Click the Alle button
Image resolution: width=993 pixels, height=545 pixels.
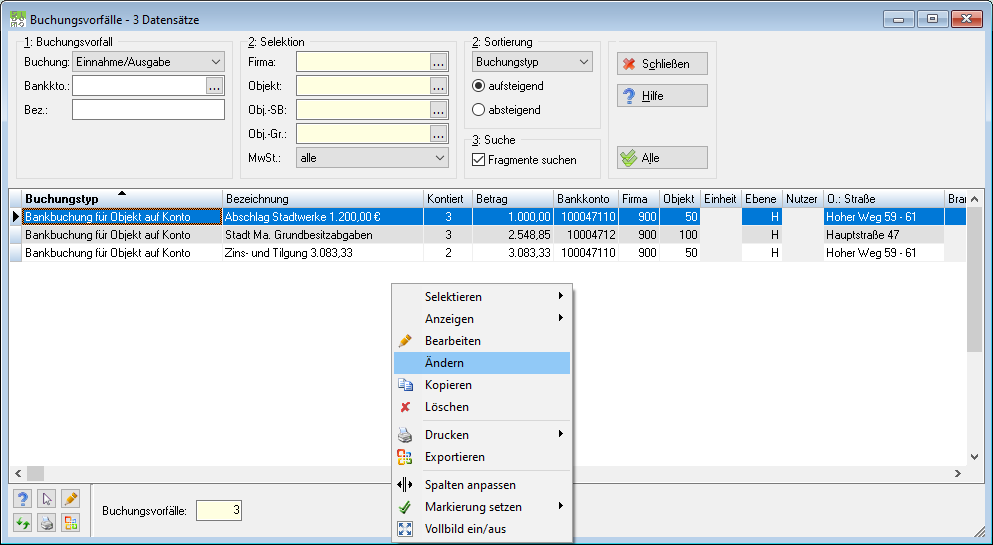(662, 158)
